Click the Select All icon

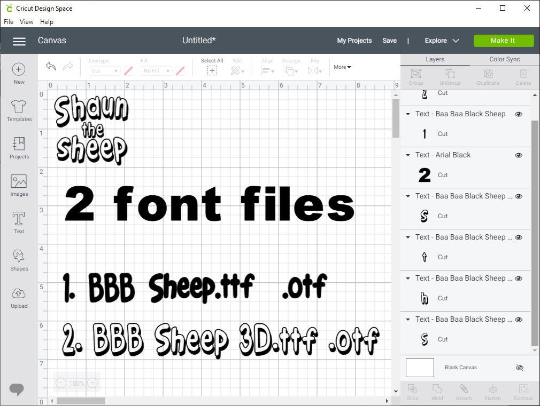(212, 71)
